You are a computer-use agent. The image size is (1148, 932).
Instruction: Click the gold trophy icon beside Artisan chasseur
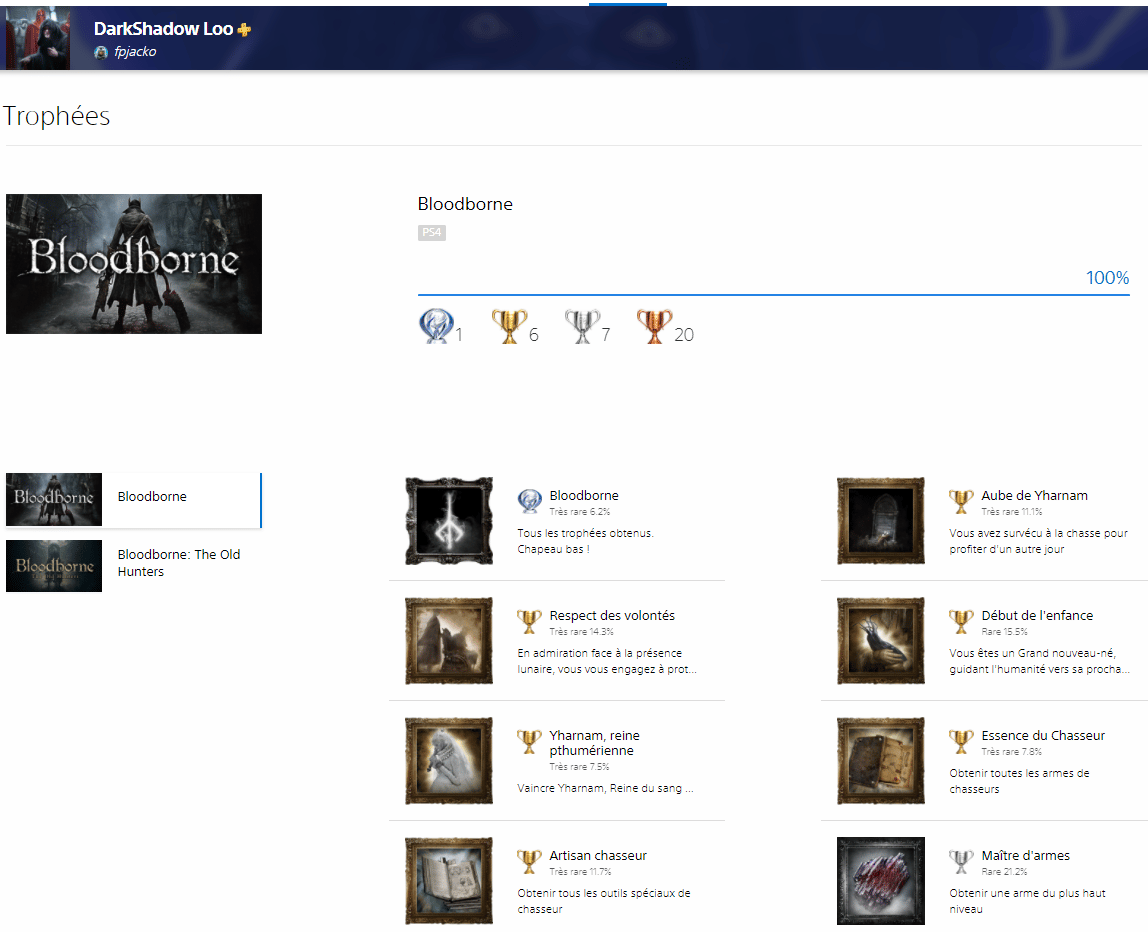pos(529,861)
